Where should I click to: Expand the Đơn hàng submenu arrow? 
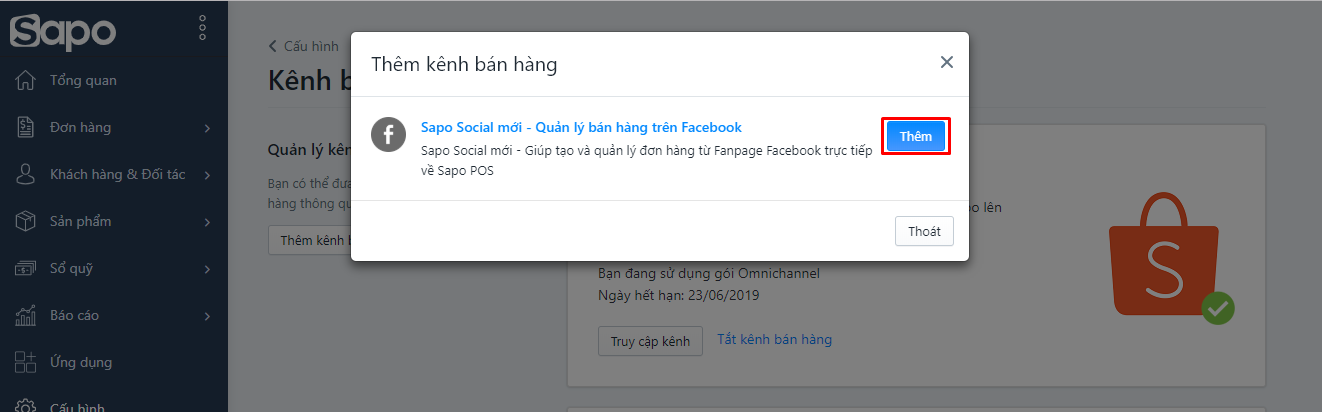[x=207, y=128]
